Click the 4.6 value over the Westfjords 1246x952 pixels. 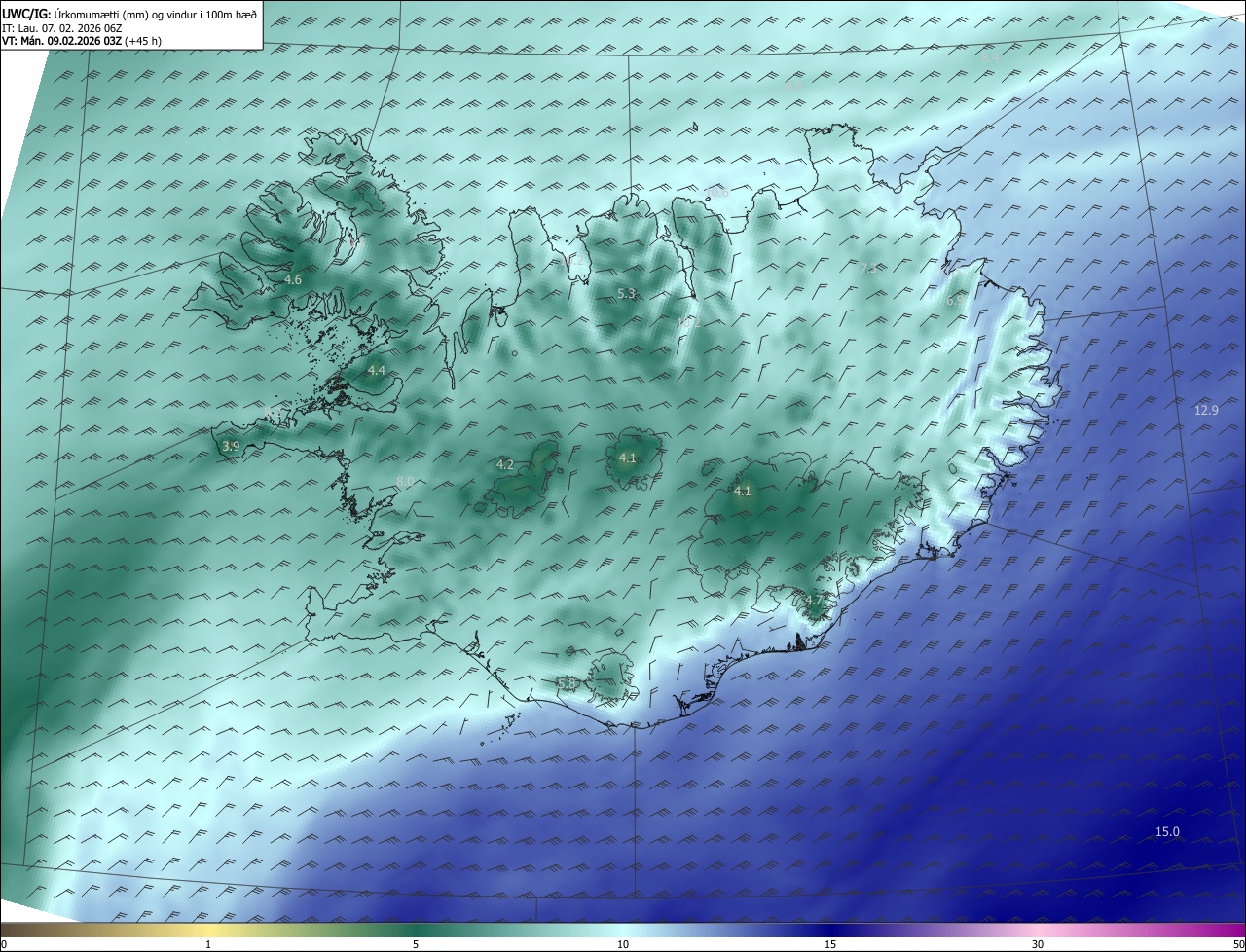[293, 280]
